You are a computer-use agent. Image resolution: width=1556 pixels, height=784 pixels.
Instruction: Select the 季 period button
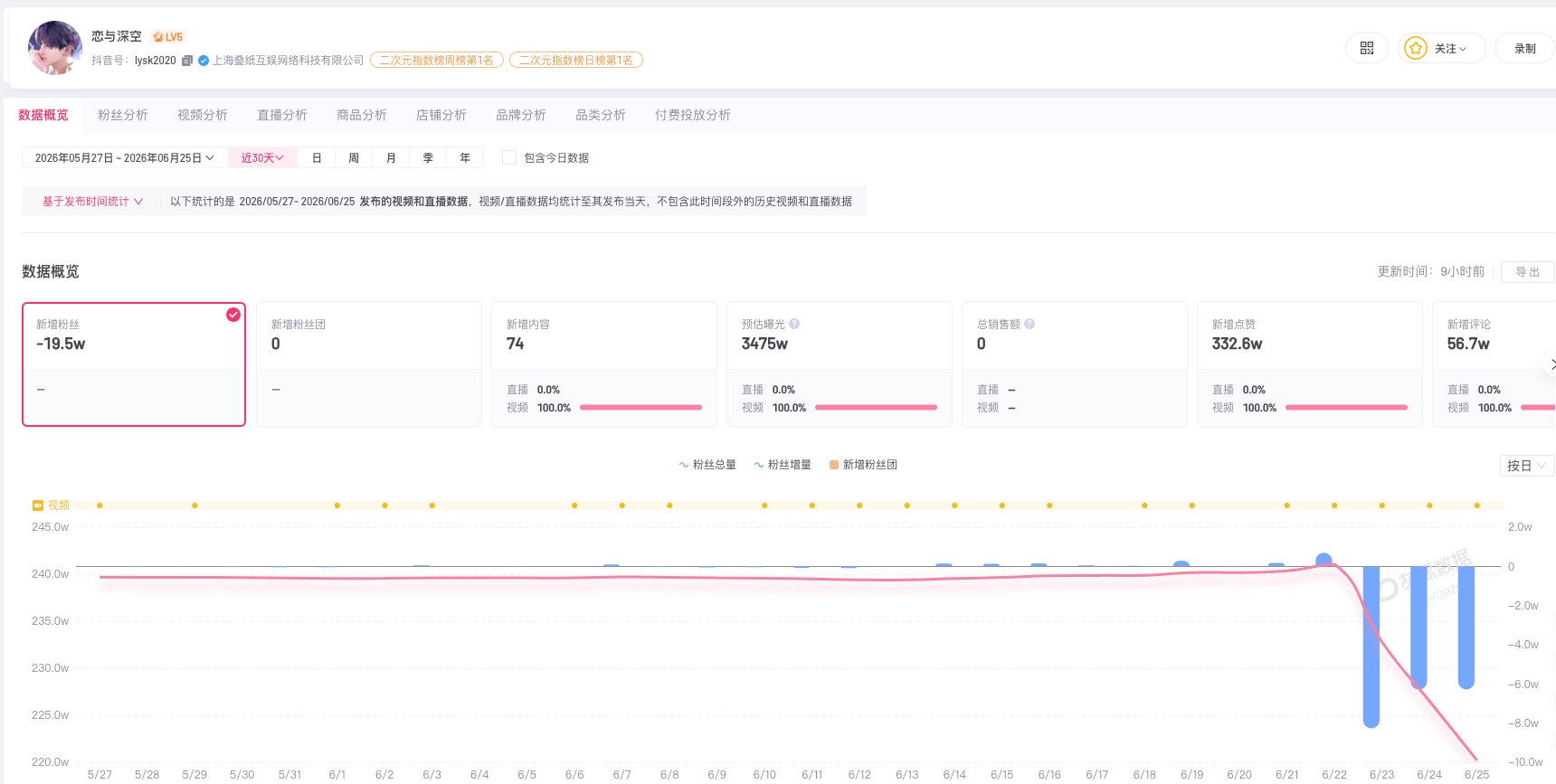pos(428,157)
